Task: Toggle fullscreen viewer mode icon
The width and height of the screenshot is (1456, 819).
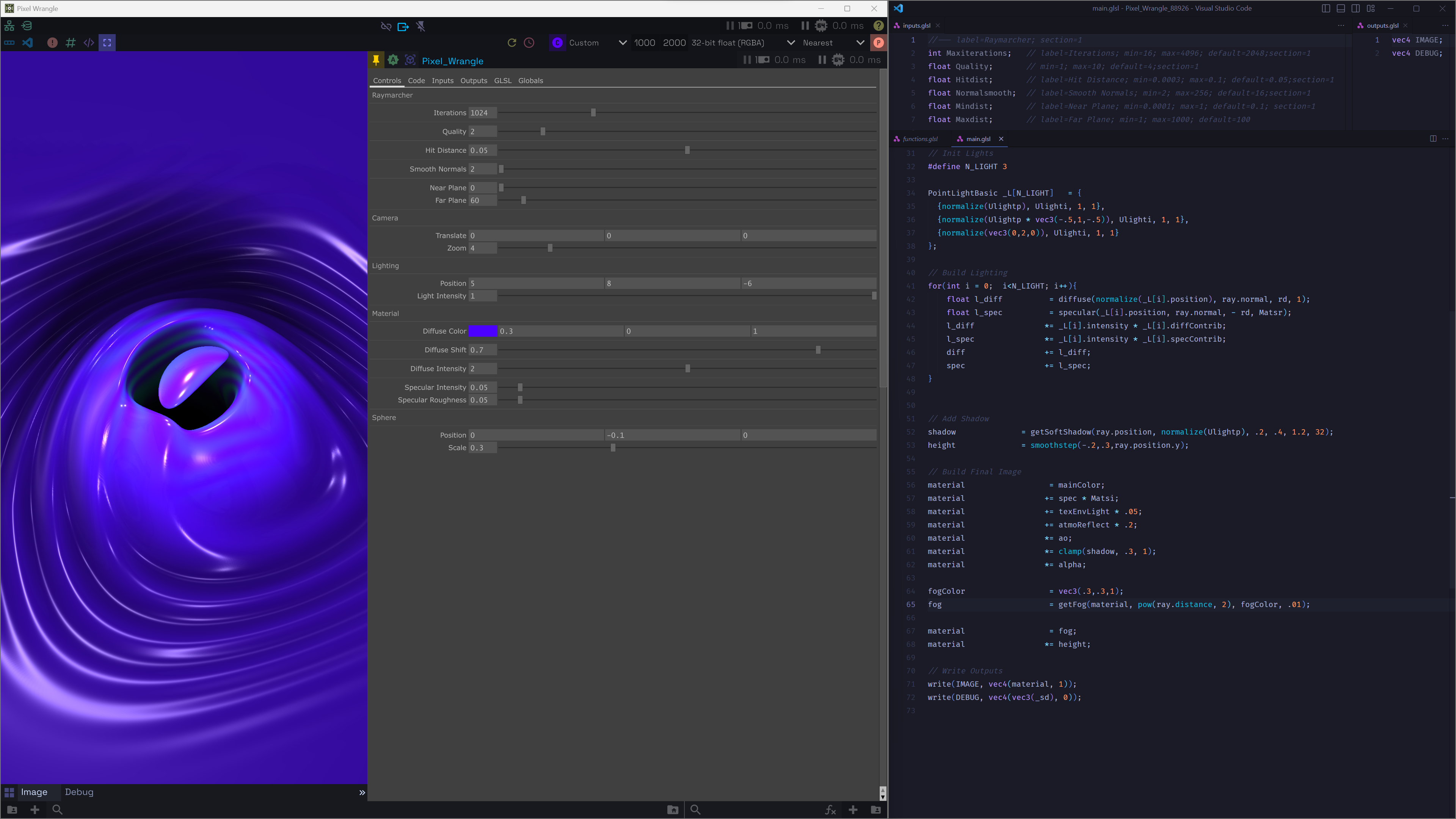Action: [x=107, y=42]
